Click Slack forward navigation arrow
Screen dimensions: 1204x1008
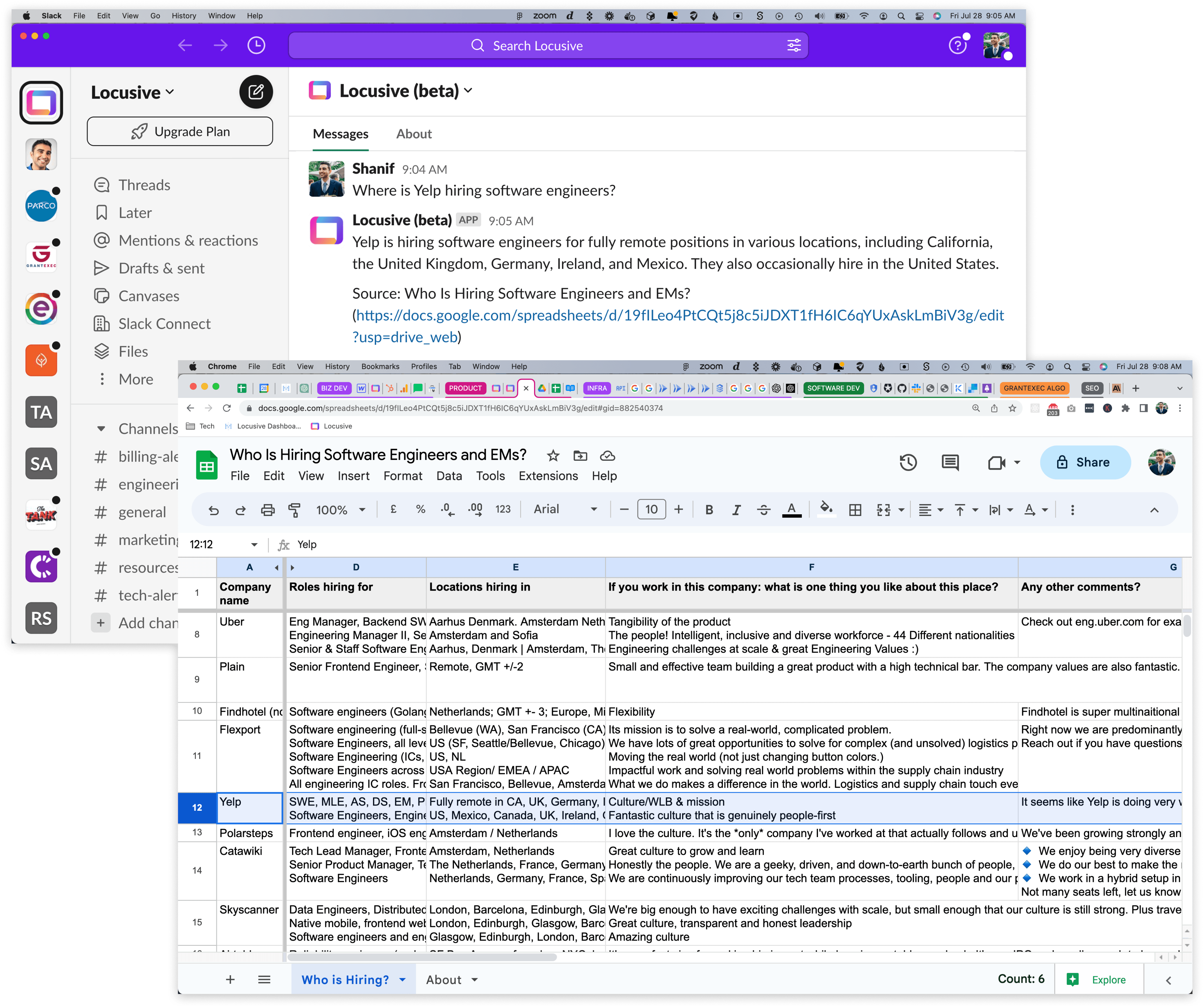(220, 45)
